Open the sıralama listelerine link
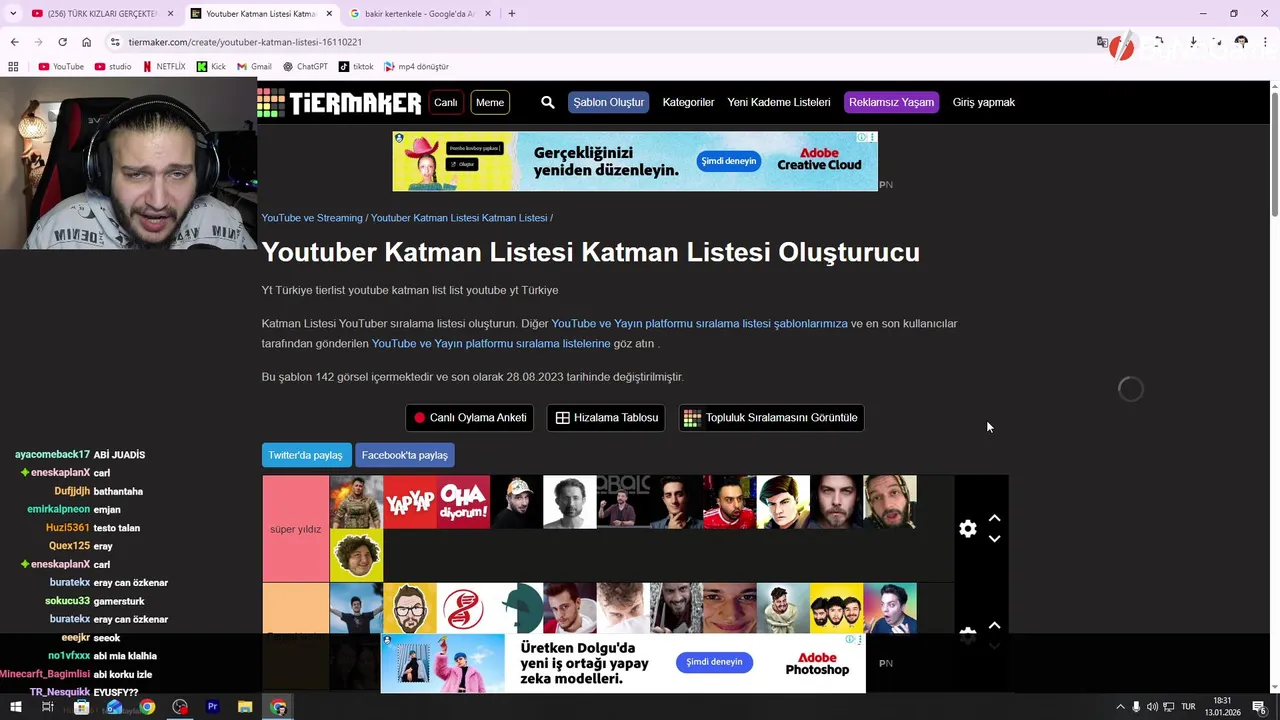The image size is (1280, 720). coord(491,343)
